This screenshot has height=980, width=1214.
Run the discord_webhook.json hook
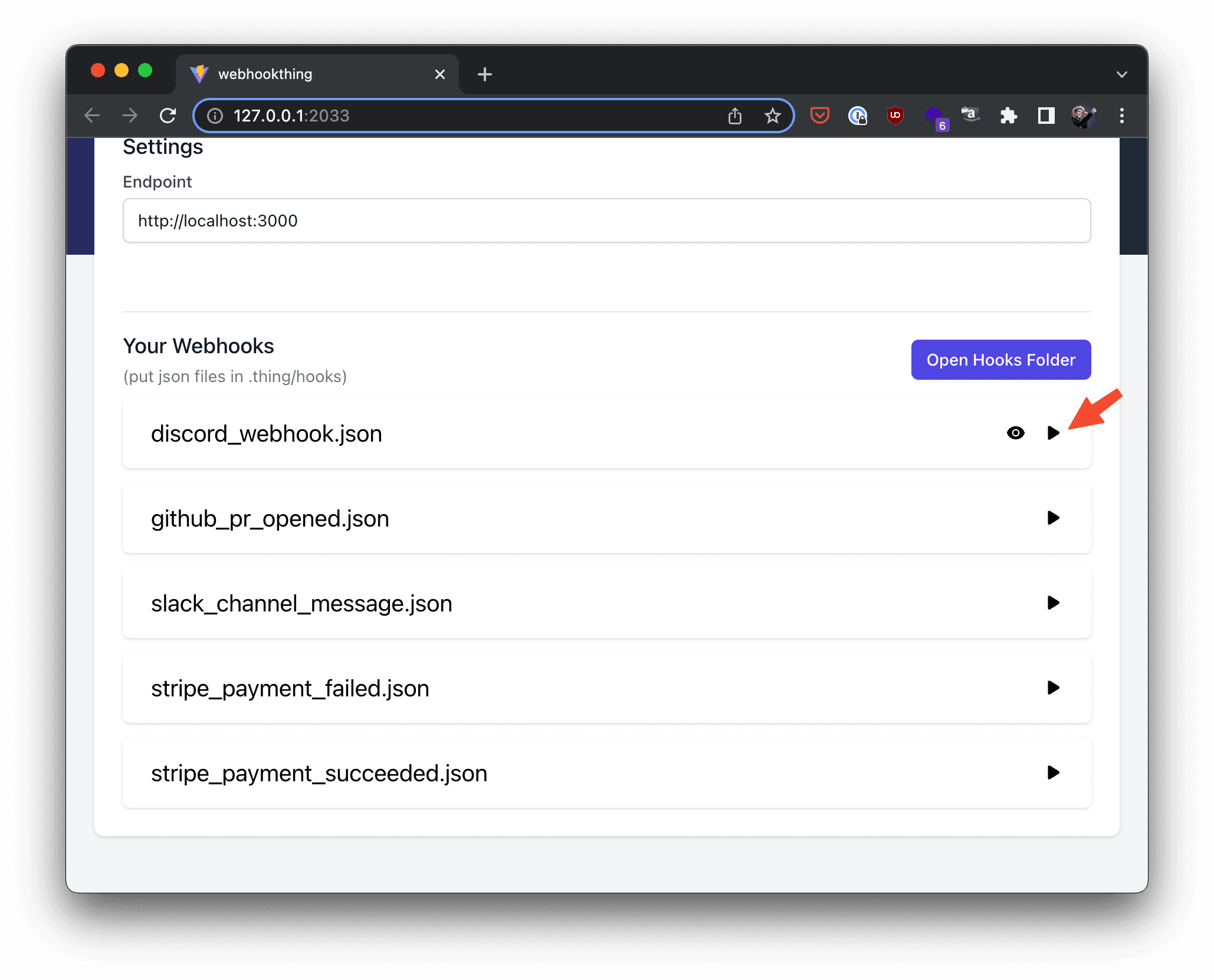[1053, 433]
